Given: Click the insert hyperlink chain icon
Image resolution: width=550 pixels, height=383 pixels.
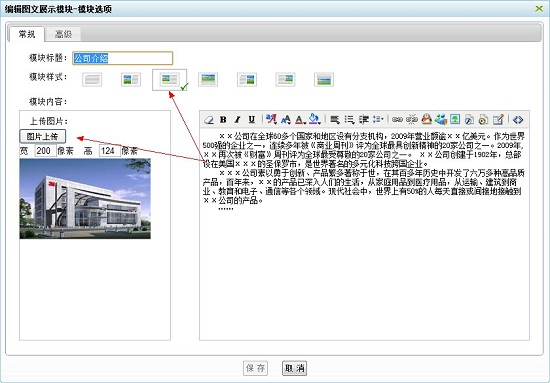Looking at the screenshot, I should coord(397,120).
